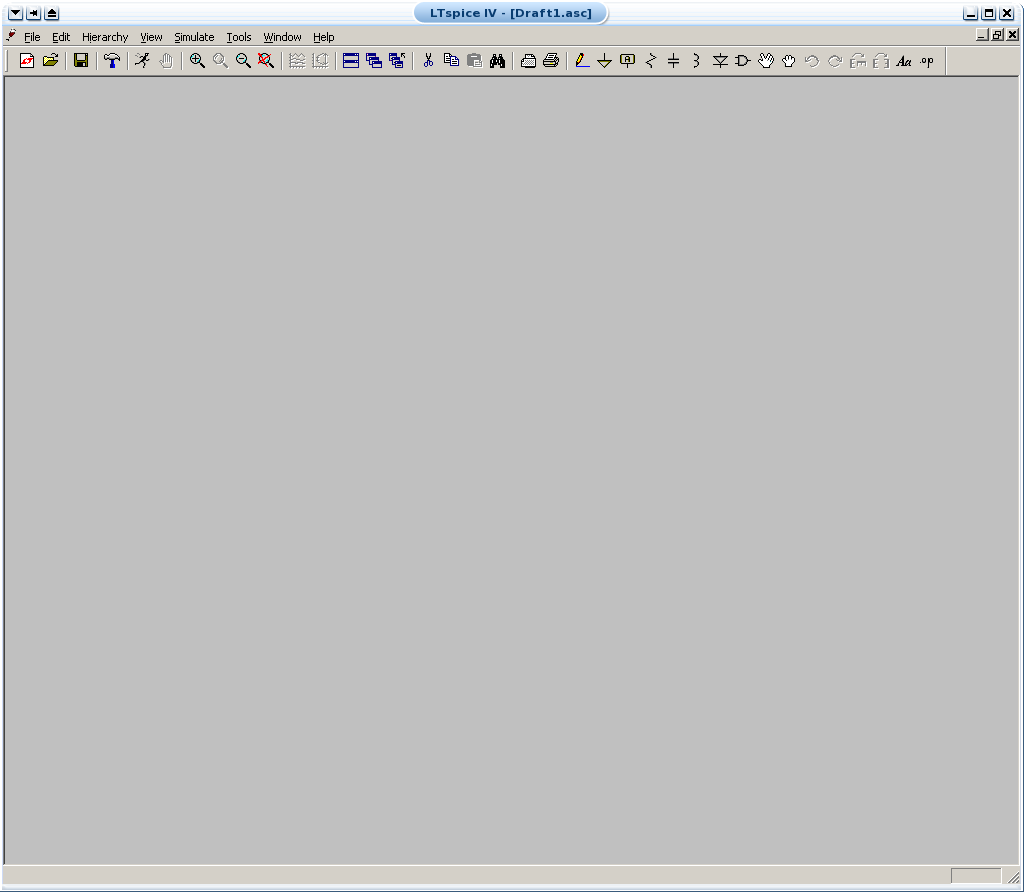Place a Diode on the schematic
Screen dimensions: 1024x892
coord(719,60)
